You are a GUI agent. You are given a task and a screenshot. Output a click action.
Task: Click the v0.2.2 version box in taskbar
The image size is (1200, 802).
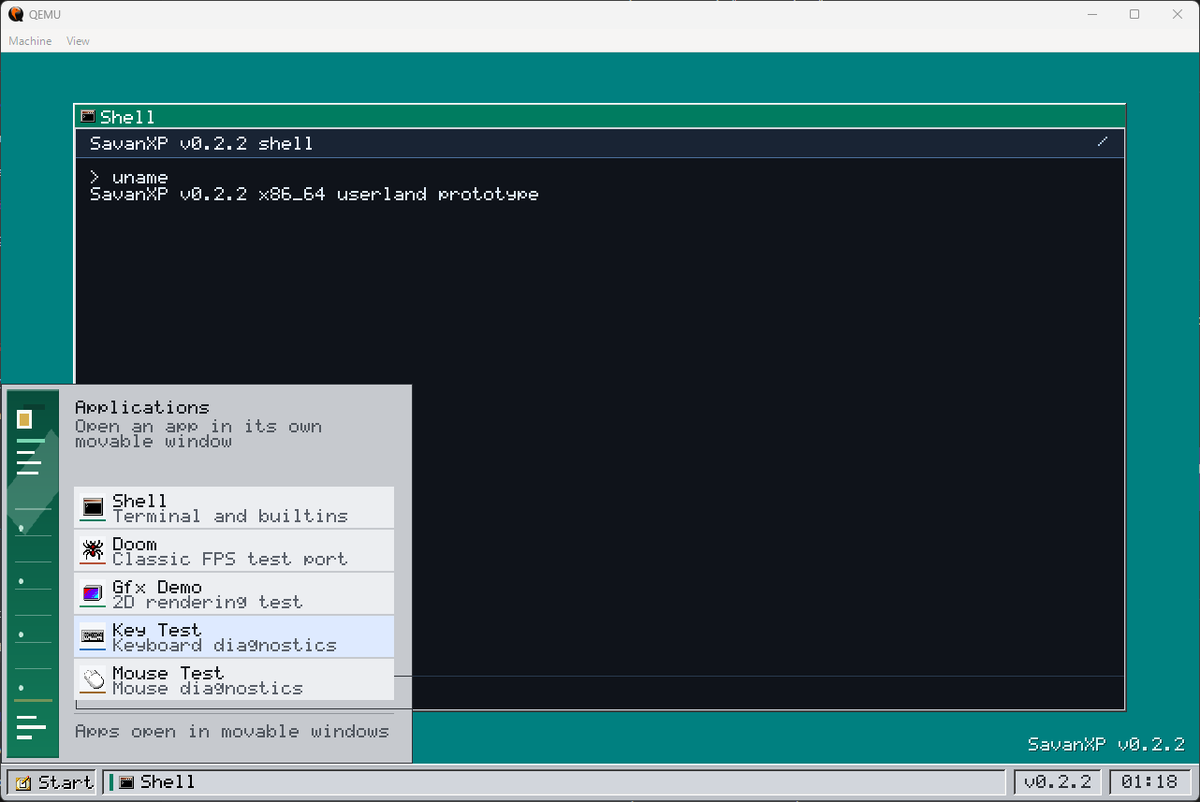(1058, 782)
